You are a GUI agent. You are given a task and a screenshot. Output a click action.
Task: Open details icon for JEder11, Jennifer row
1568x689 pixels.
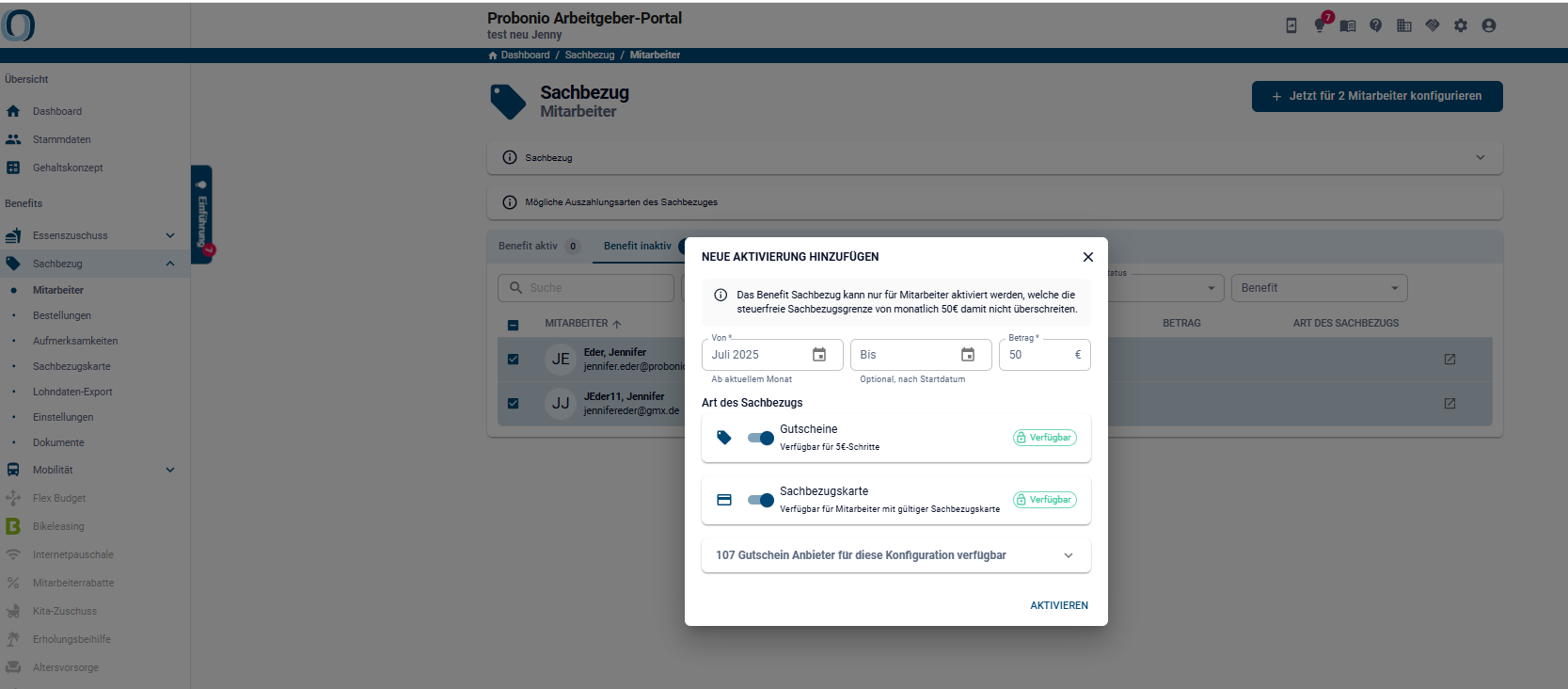pyautogui.click(x=1449, y=404)
